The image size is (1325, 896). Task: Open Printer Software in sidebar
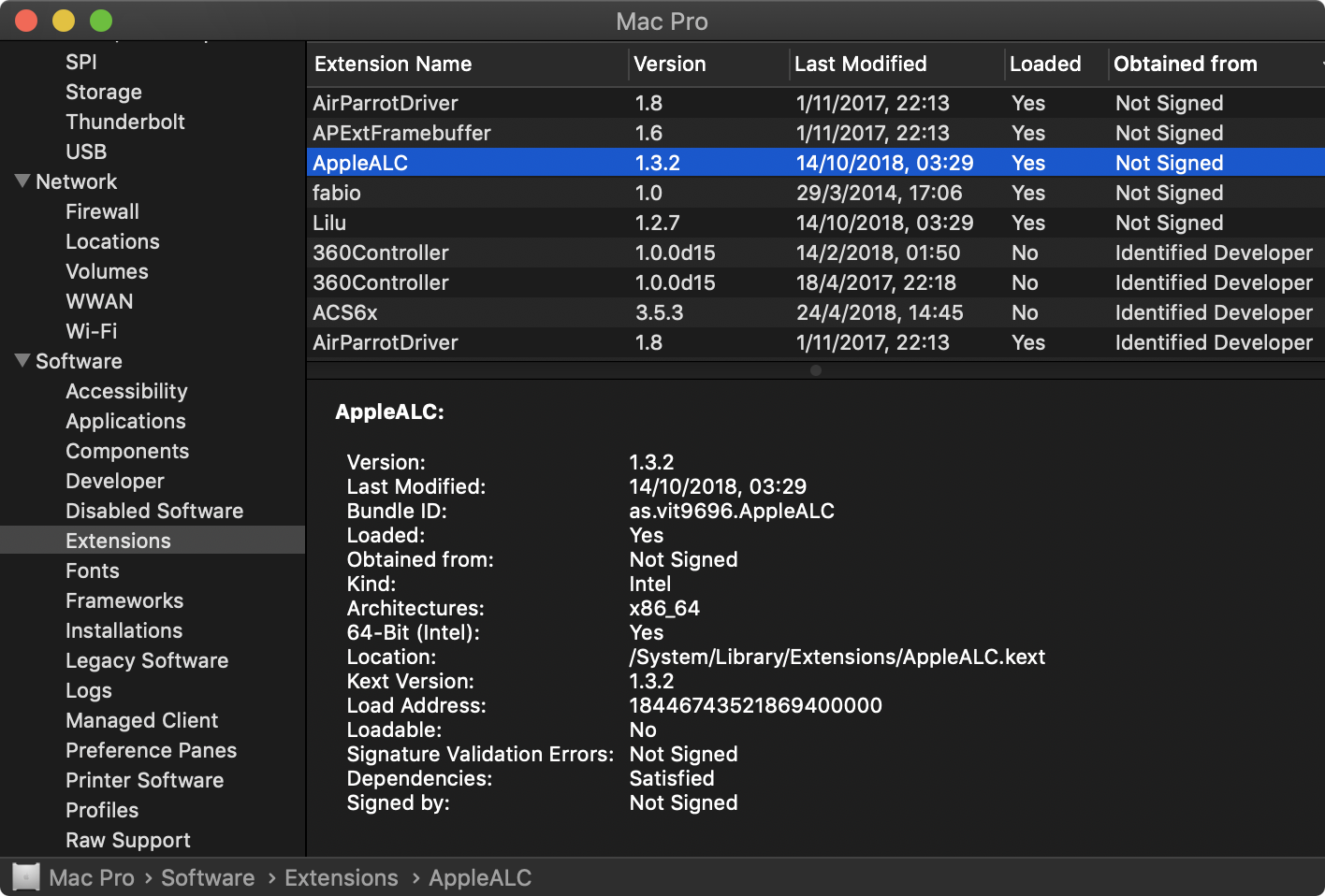click(x=144, y=780)
